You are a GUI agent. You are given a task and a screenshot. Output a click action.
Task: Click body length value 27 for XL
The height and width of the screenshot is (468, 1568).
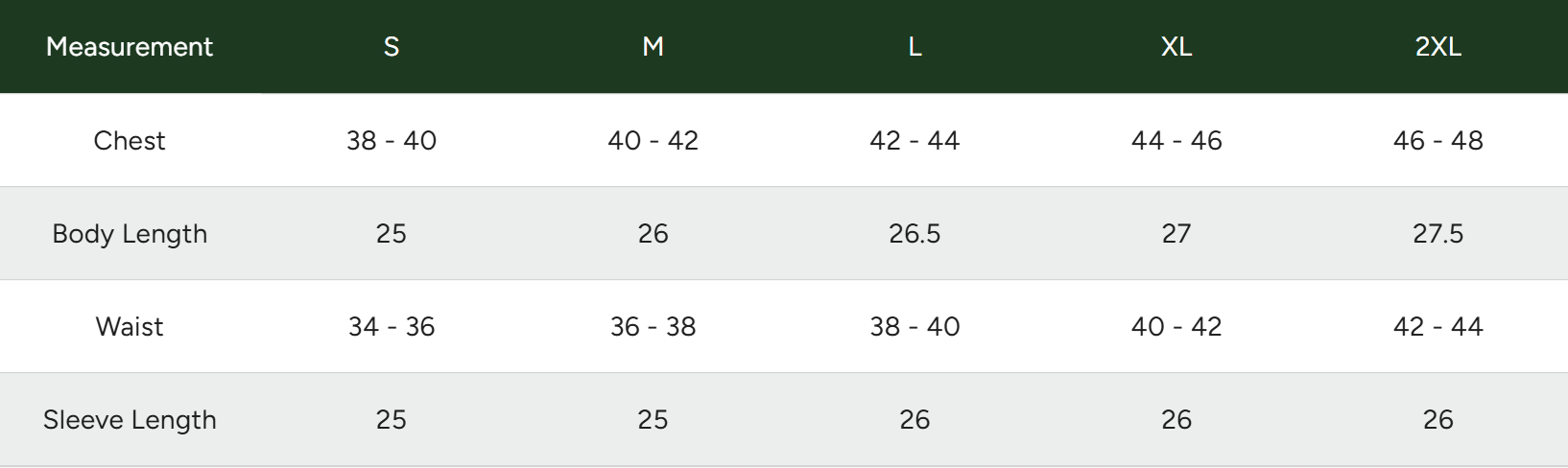1176,233
